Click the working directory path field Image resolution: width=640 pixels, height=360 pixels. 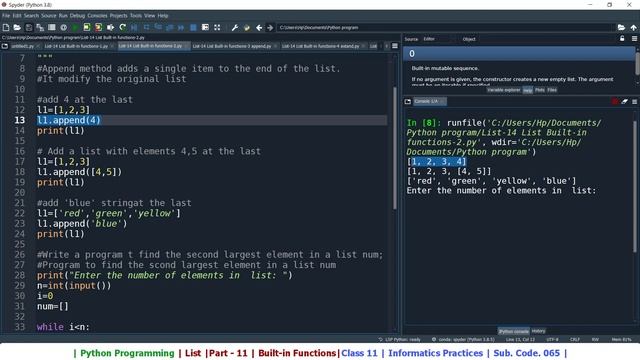[x=446, y=27]
